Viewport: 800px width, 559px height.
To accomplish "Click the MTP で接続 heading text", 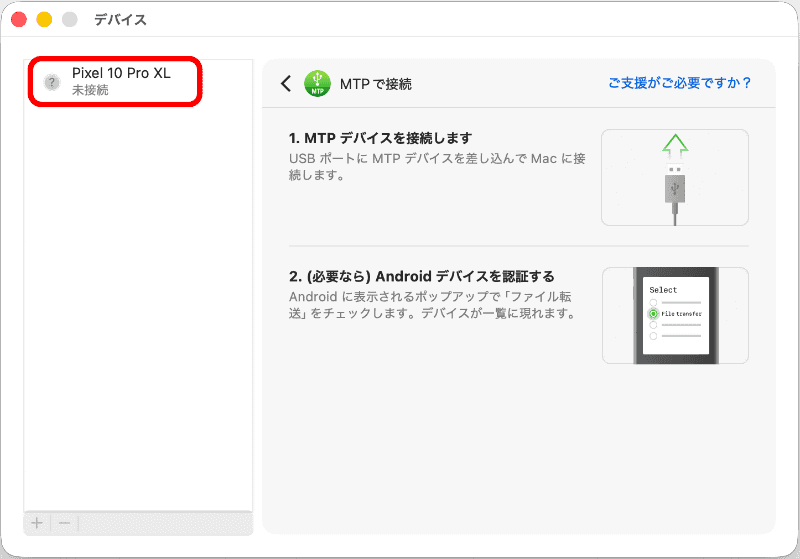I will [x=376, y=84].
